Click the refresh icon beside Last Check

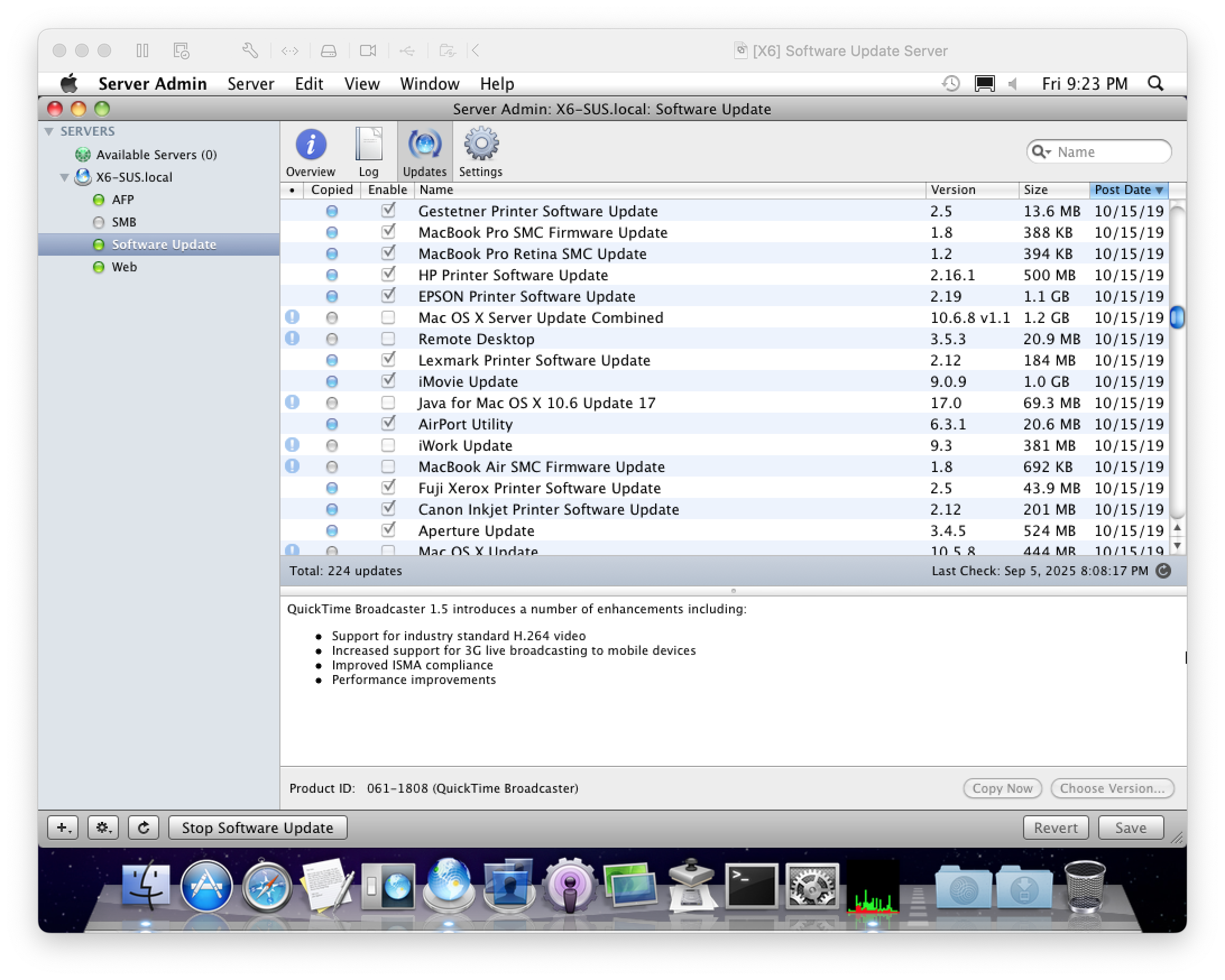pyautogui.click(x=1163, y=571)
